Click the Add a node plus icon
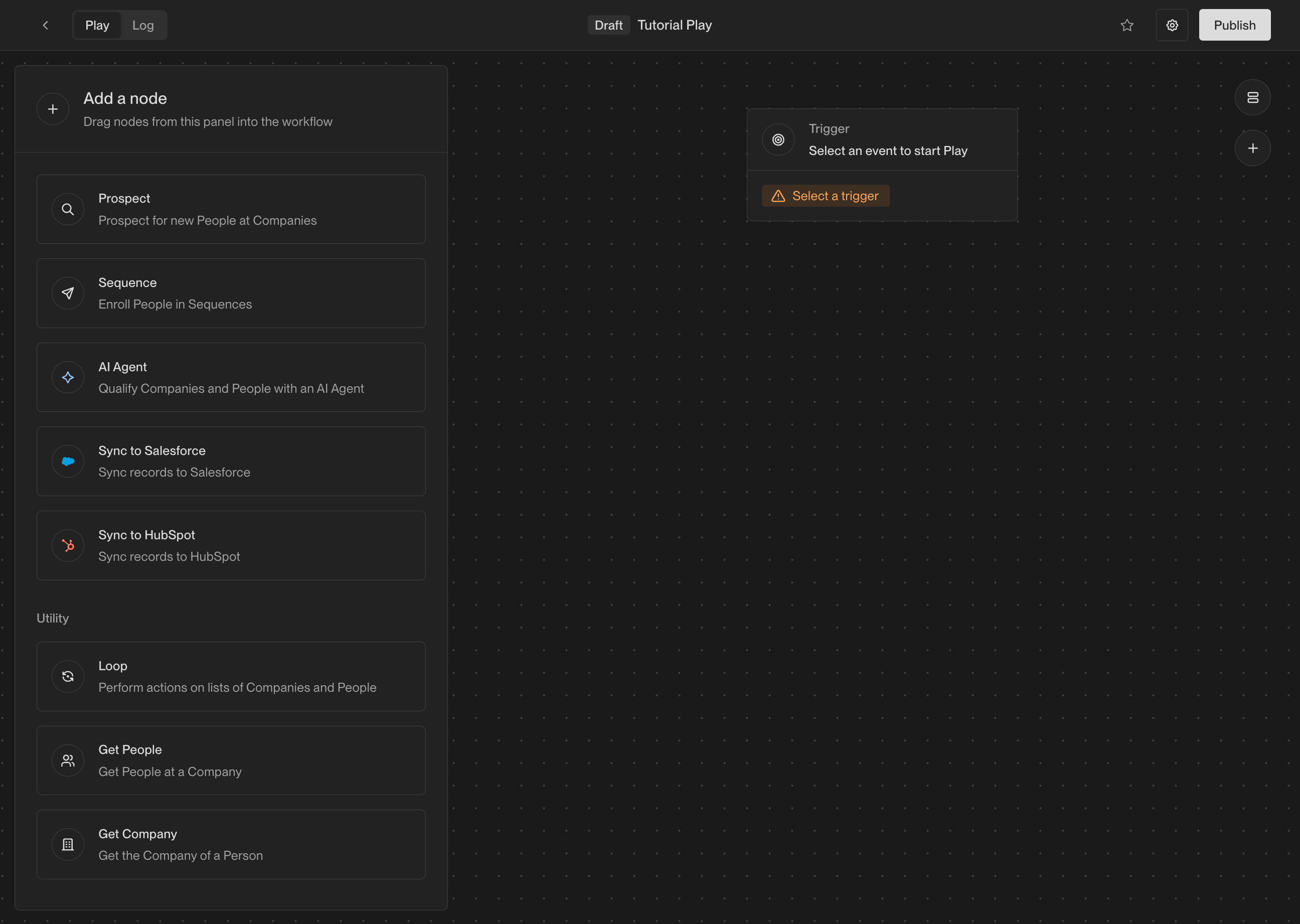Screen dimensions: 1300x924 point(53,109)
